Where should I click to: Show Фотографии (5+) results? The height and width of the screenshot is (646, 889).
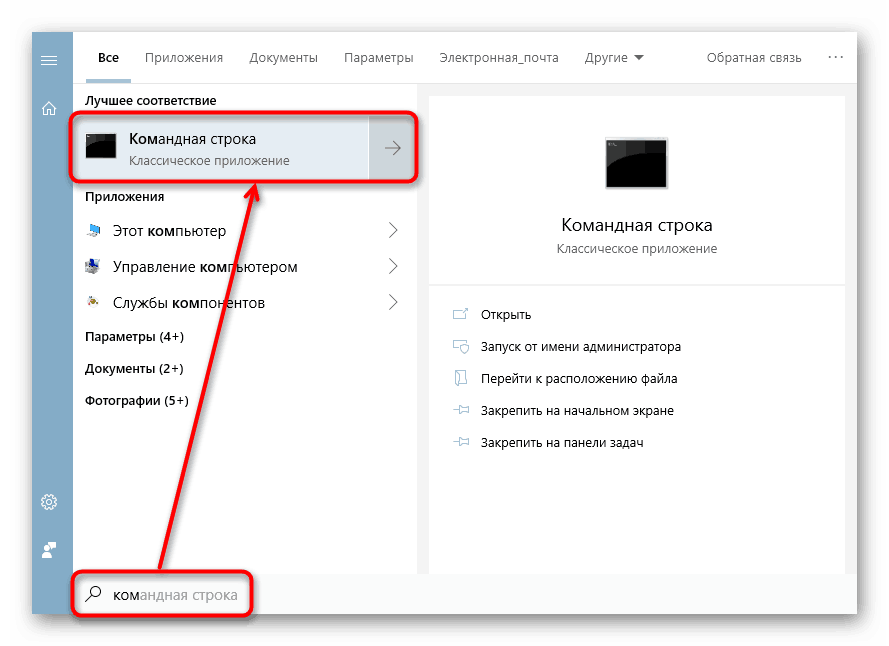(x=137, y=401)
